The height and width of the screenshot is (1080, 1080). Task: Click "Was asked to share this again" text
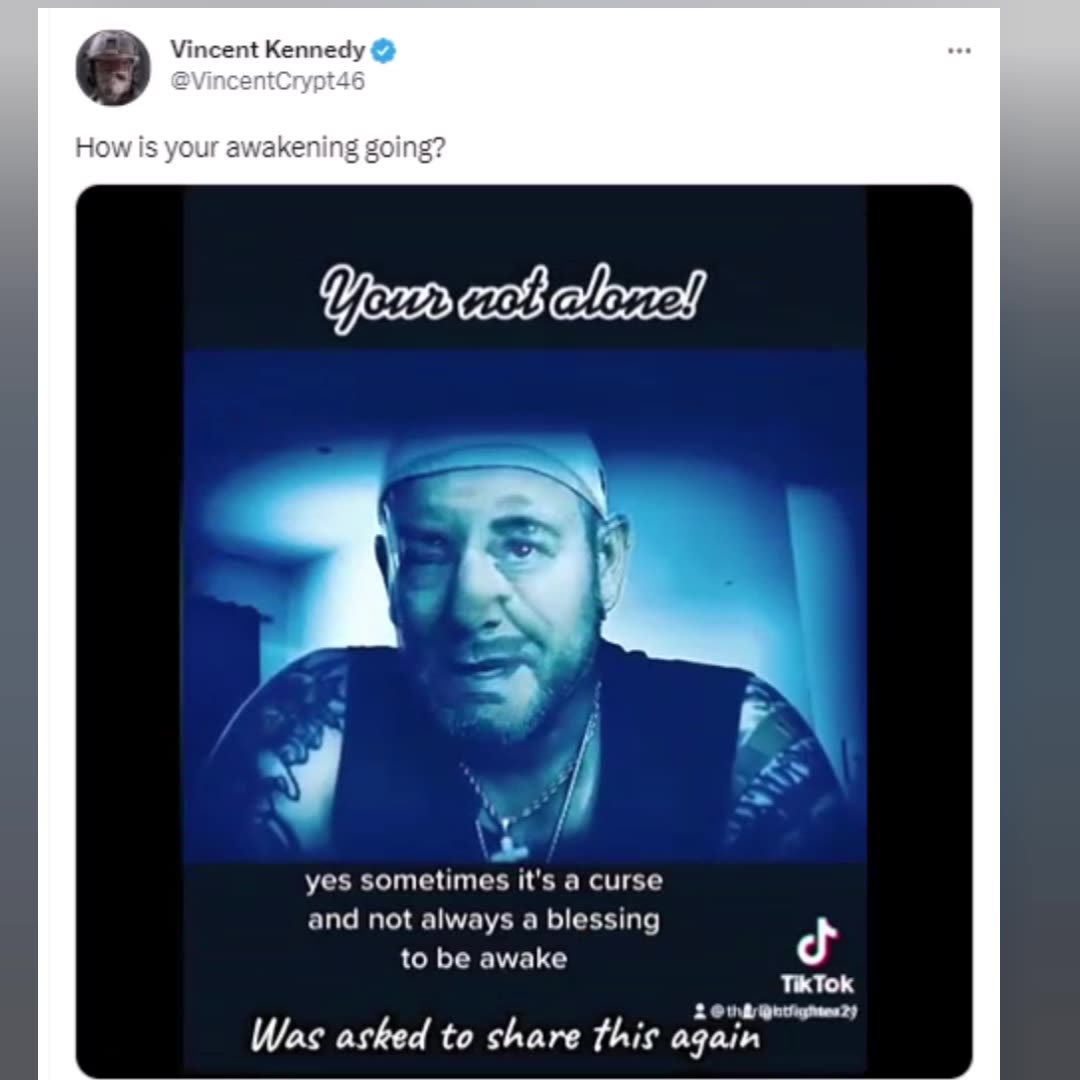[x=505, y=1036]
